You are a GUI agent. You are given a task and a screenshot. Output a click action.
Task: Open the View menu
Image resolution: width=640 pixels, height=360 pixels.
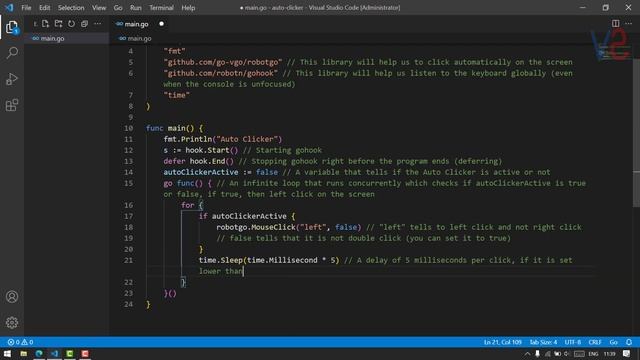click(99, 8)
